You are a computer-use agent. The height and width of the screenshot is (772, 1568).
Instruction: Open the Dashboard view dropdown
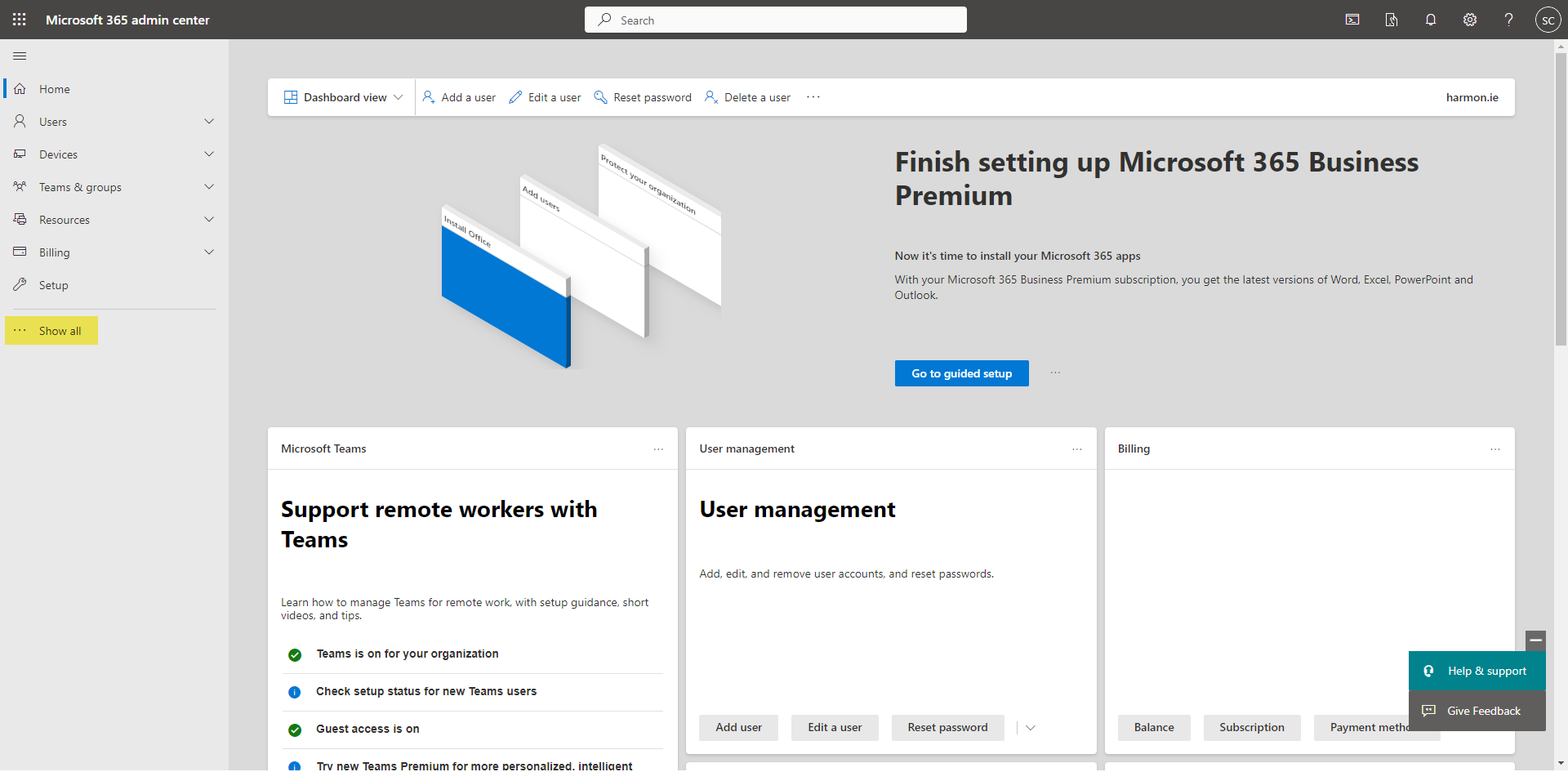(x=343, y=97)
